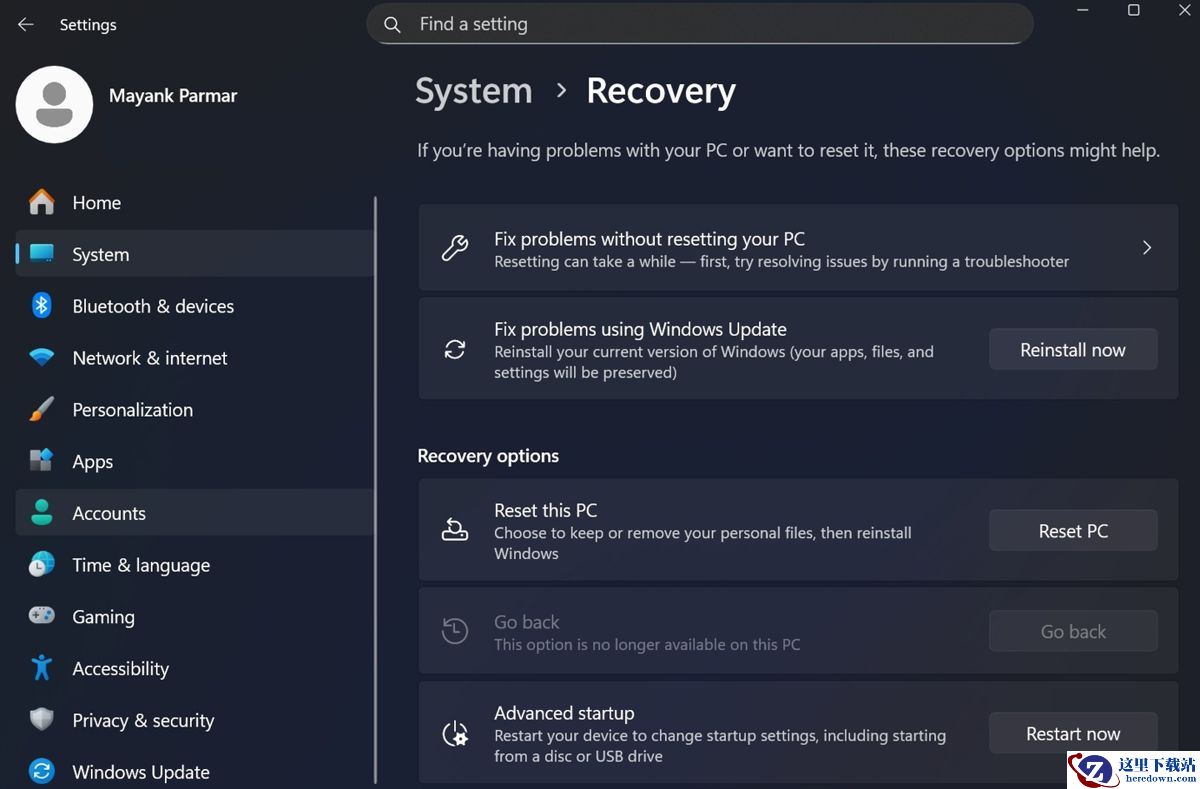Select Accounts in the sidebar
The width and height of the screenshot is (1200, 789).
click(x=195, y=513)
